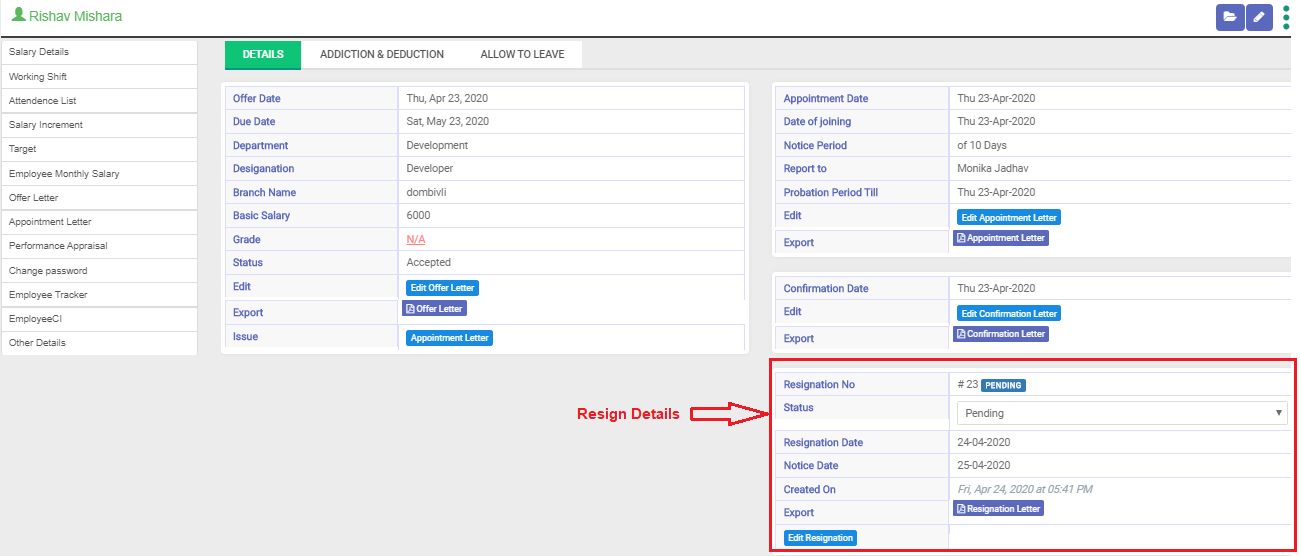
Task: Click Edit Confirmation Letter button
Action: pos(1009,313)
